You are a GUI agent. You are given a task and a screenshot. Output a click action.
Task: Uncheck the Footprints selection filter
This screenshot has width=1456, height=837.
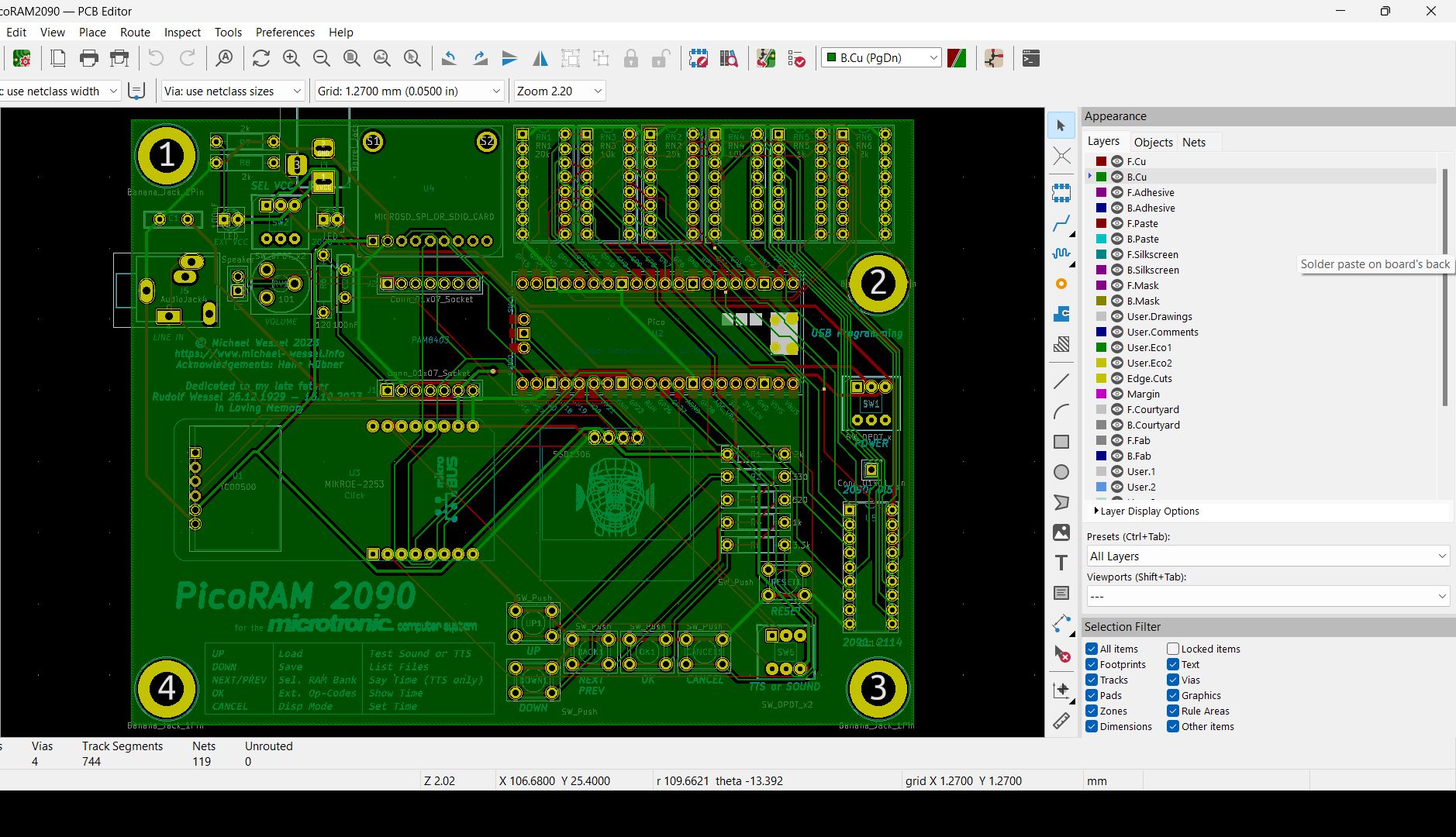1092,664
